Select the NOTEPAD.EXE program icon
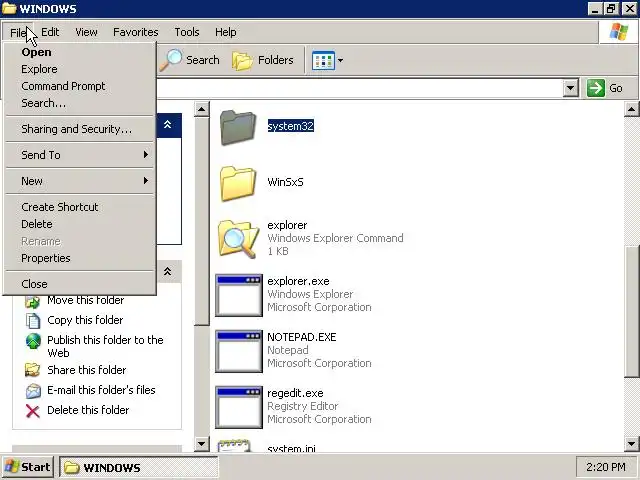Viewport: 640px width, 480px height. pyautogui.click(x=239, y=351)
